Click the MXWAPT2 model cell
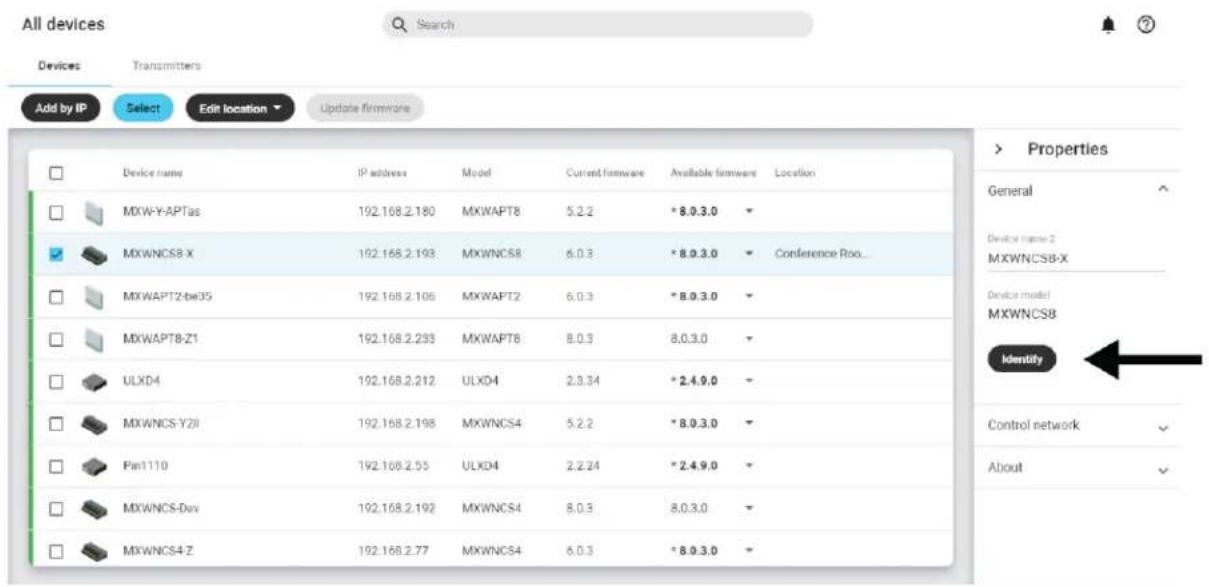Viewport: 1209px width, 587px height. click(489, 296)
